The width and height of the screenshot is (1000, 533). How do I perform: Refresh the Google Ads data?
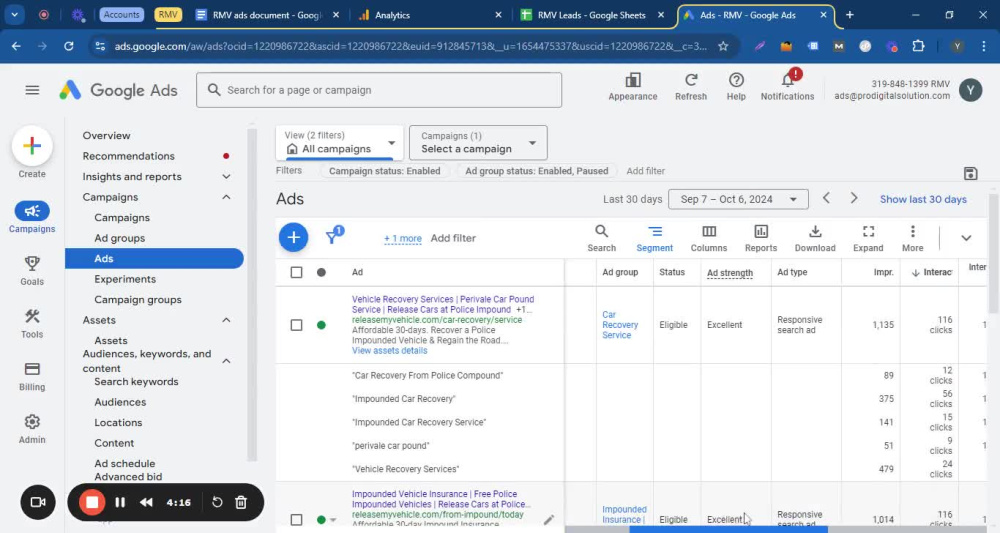pyautogui.click(x=691, y=87)
